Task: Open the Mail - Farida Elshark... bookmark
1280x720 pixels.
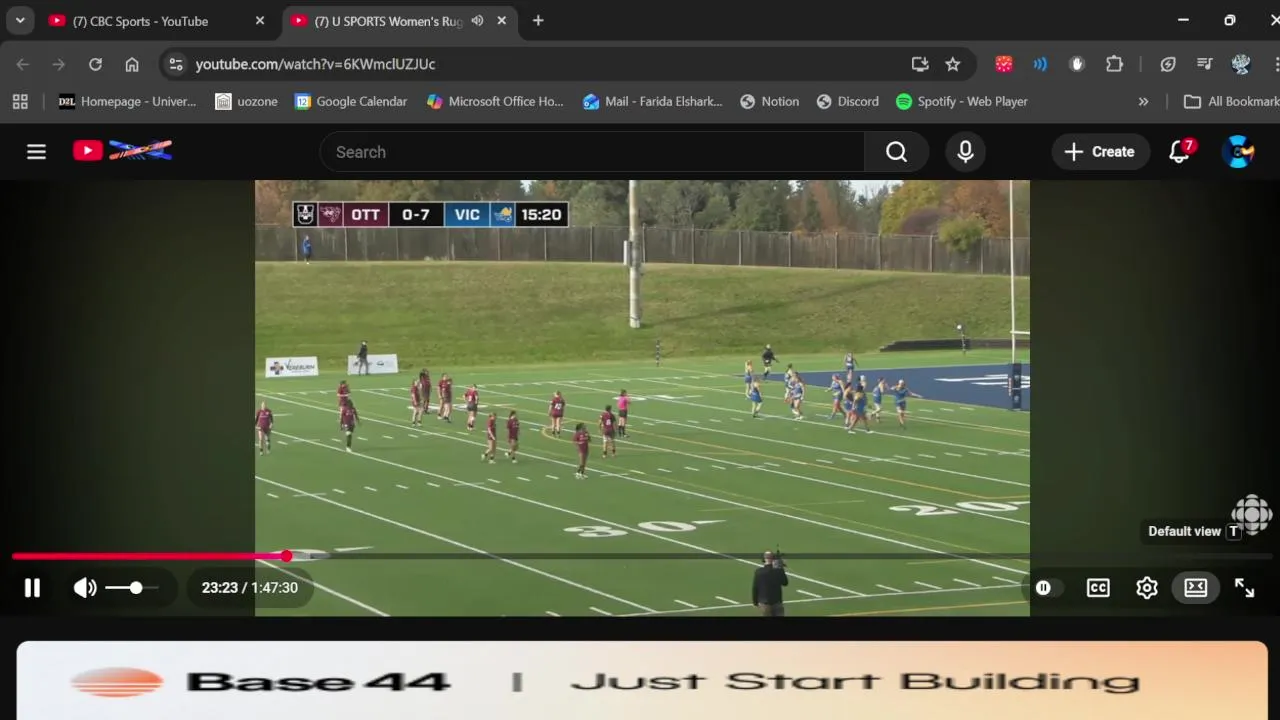Action: coord(652,101)
